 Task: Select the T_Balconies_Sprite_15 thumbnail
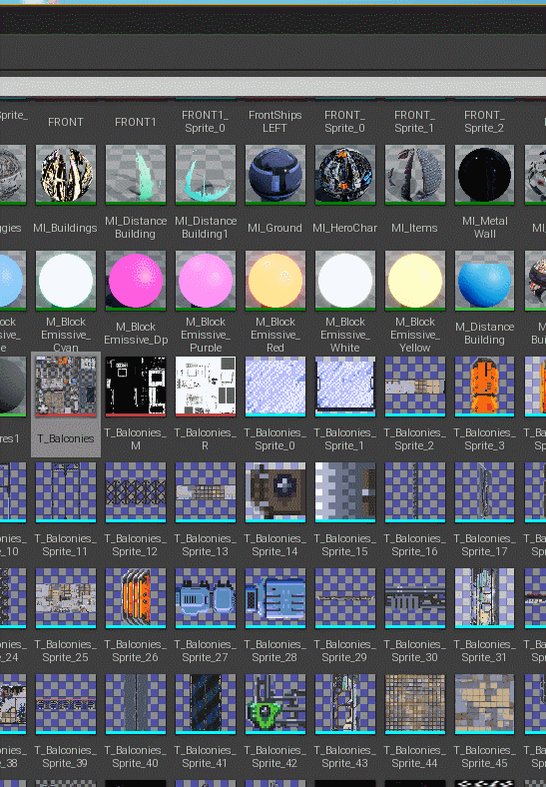[345, 492]
